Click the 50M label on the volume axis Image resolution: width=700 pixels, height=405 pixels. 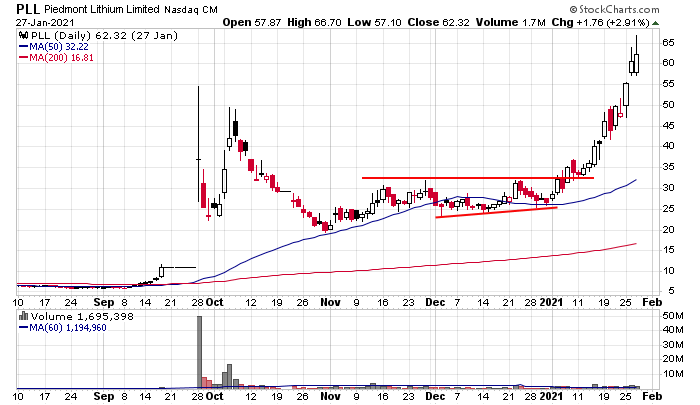click(x=673, y=316)
